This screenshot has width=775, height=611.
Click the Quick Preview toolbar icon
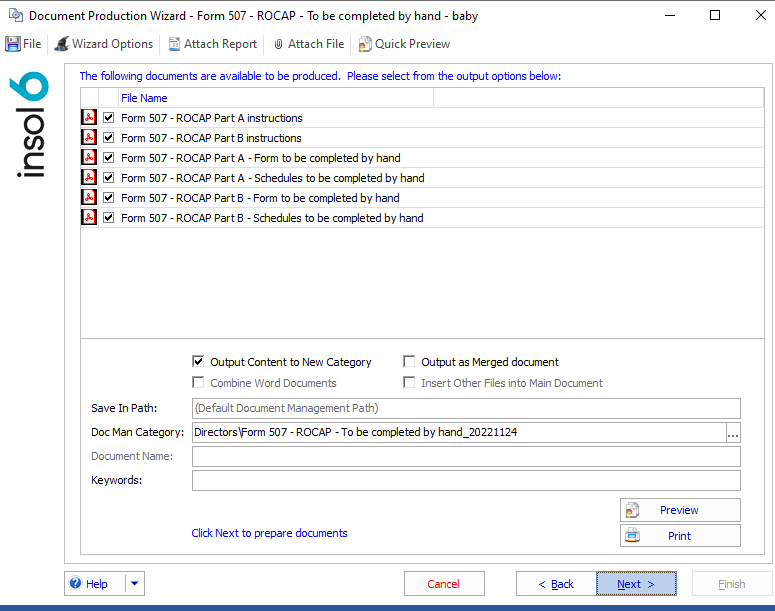click(x=365, y=44)
